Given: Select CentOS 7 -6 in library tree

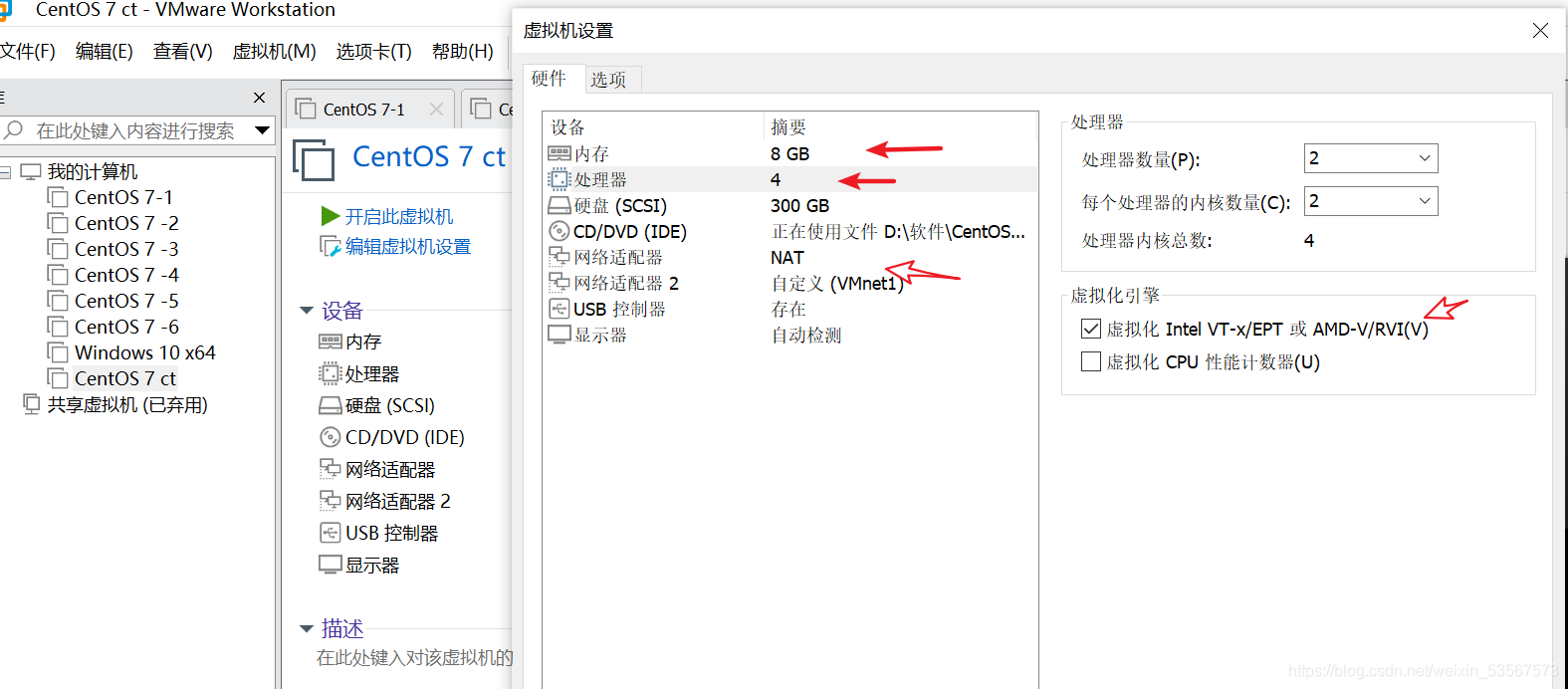Looking at the screenshot, I should (x=126, y=327).
